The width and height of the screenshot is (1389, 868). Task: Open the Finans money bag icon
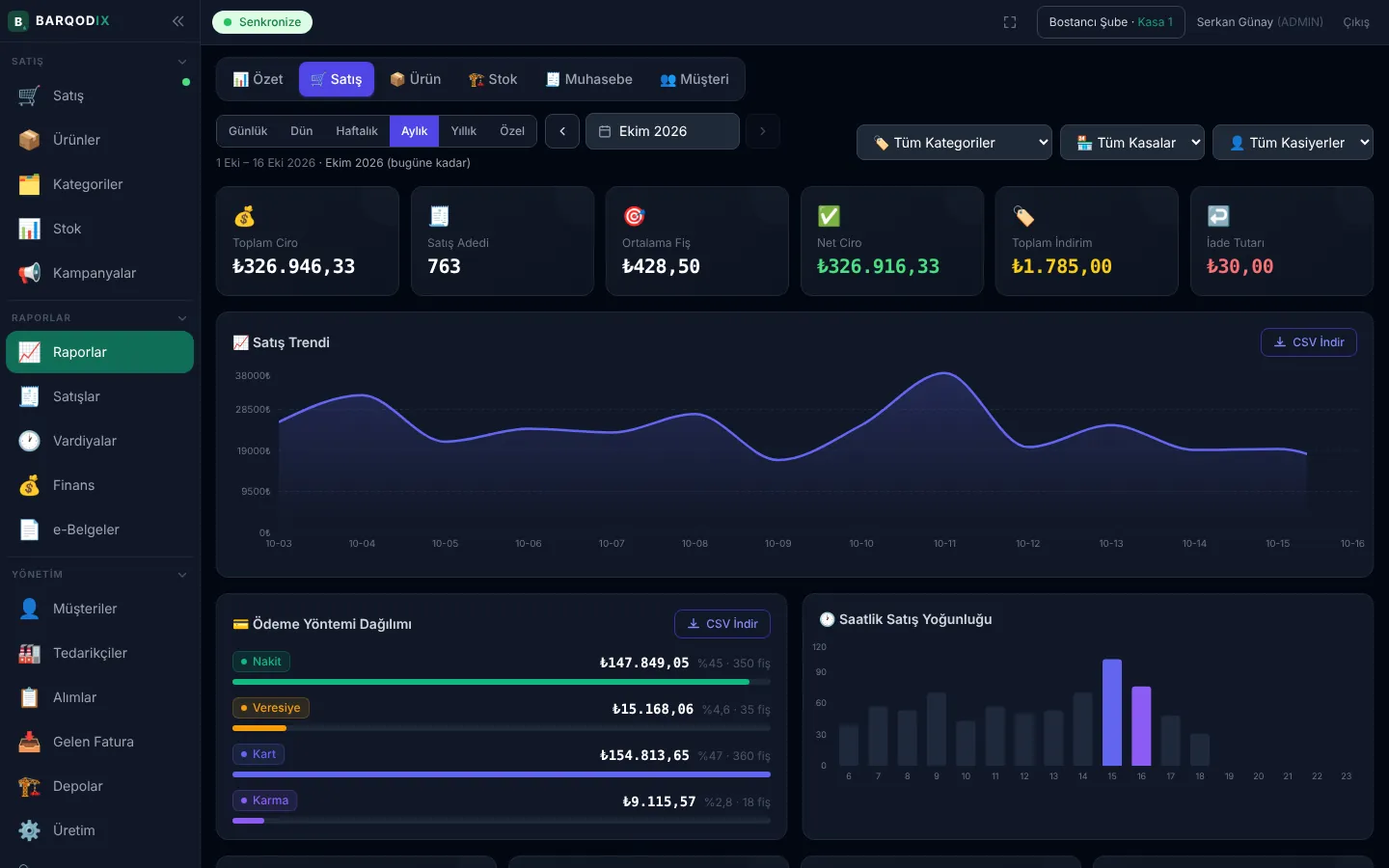coord(30,485)
